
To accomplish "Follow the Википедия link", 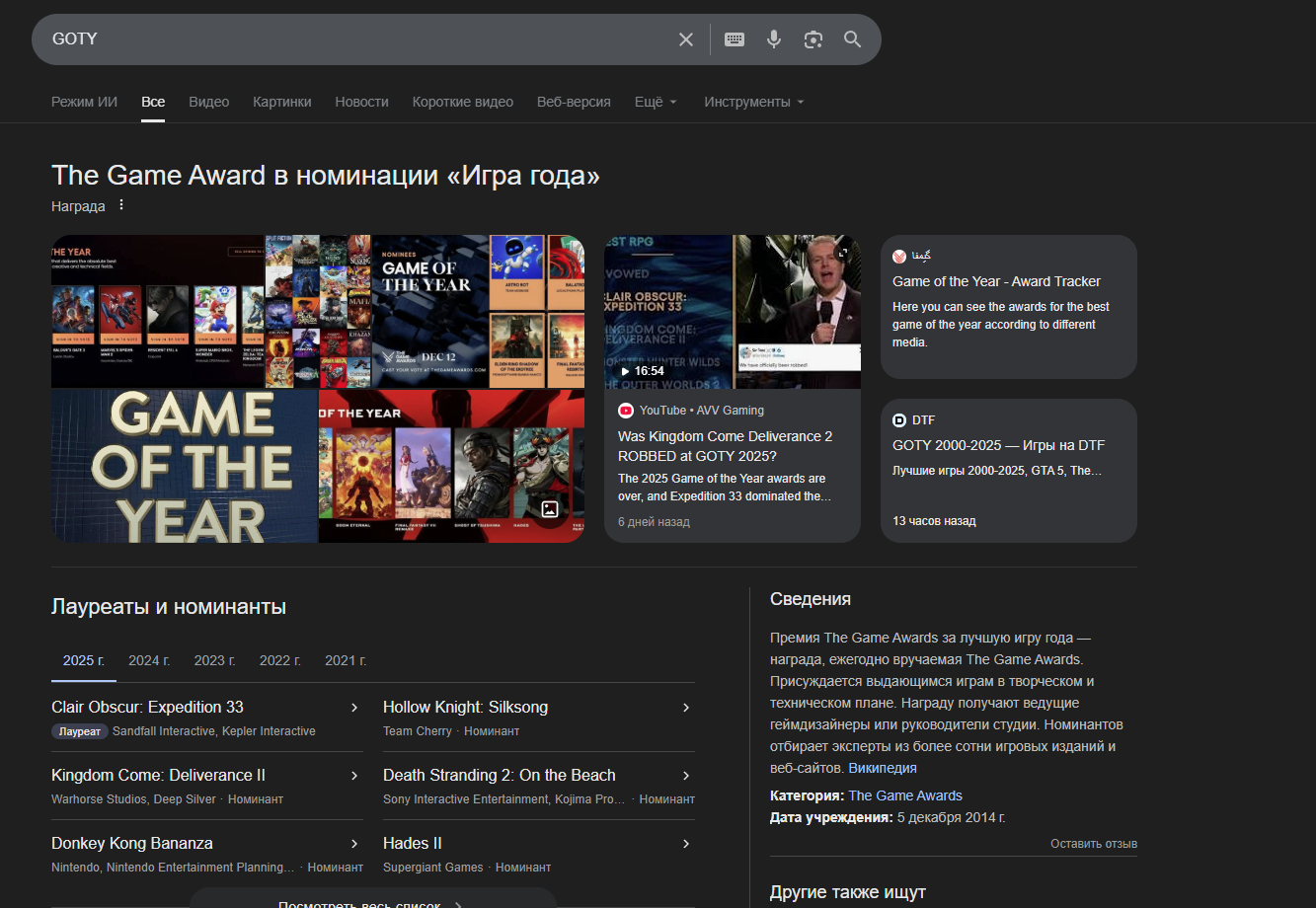I will [883, 768].
